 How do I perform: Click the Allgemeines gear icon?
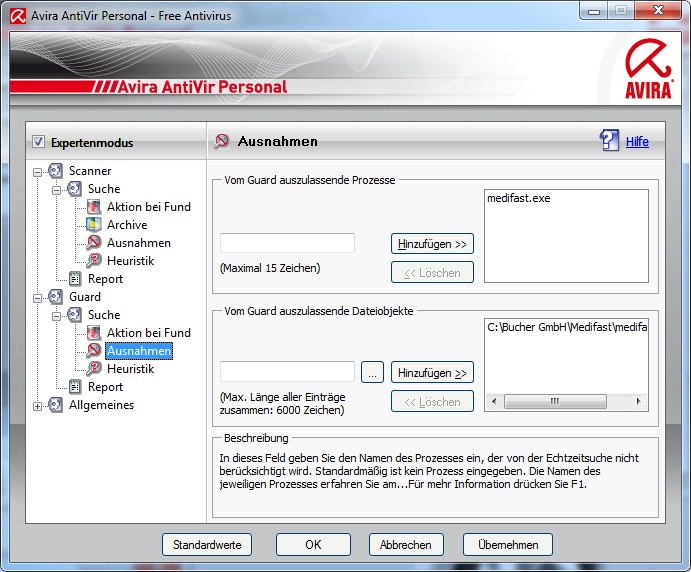point(56,405)
